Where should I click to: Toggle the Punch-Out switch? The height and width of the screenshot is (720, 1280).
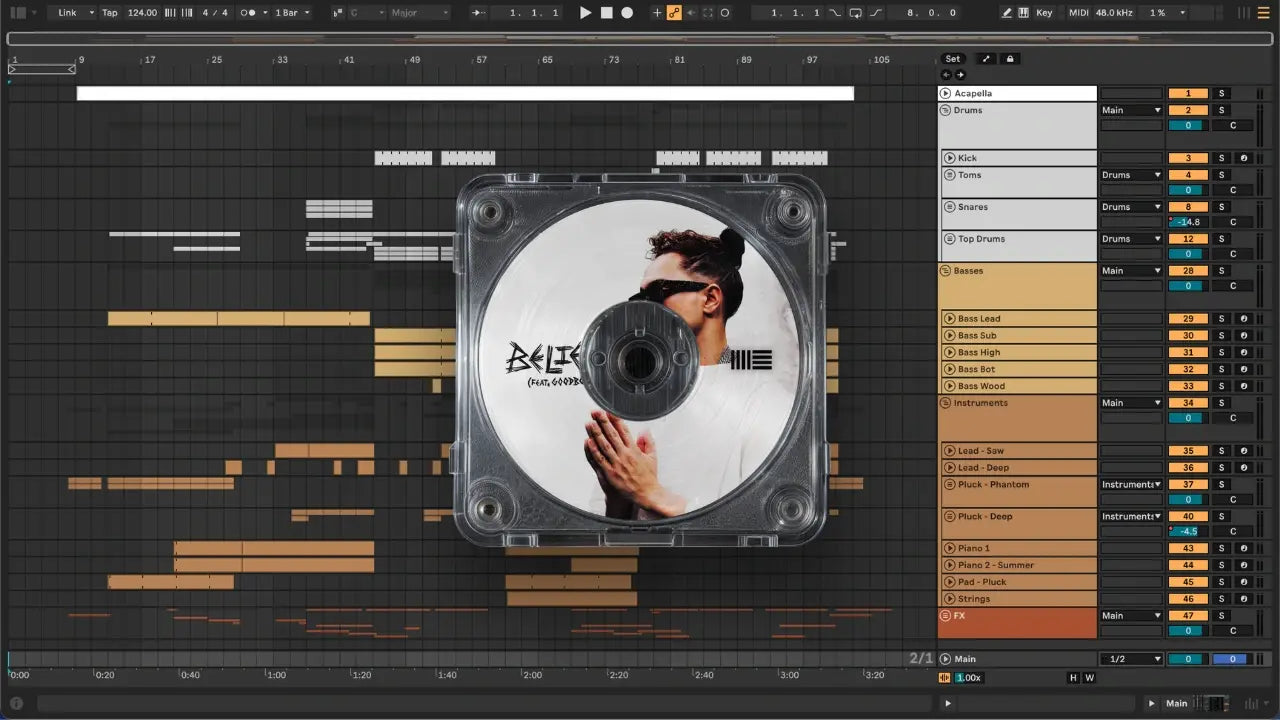point(876,13)
